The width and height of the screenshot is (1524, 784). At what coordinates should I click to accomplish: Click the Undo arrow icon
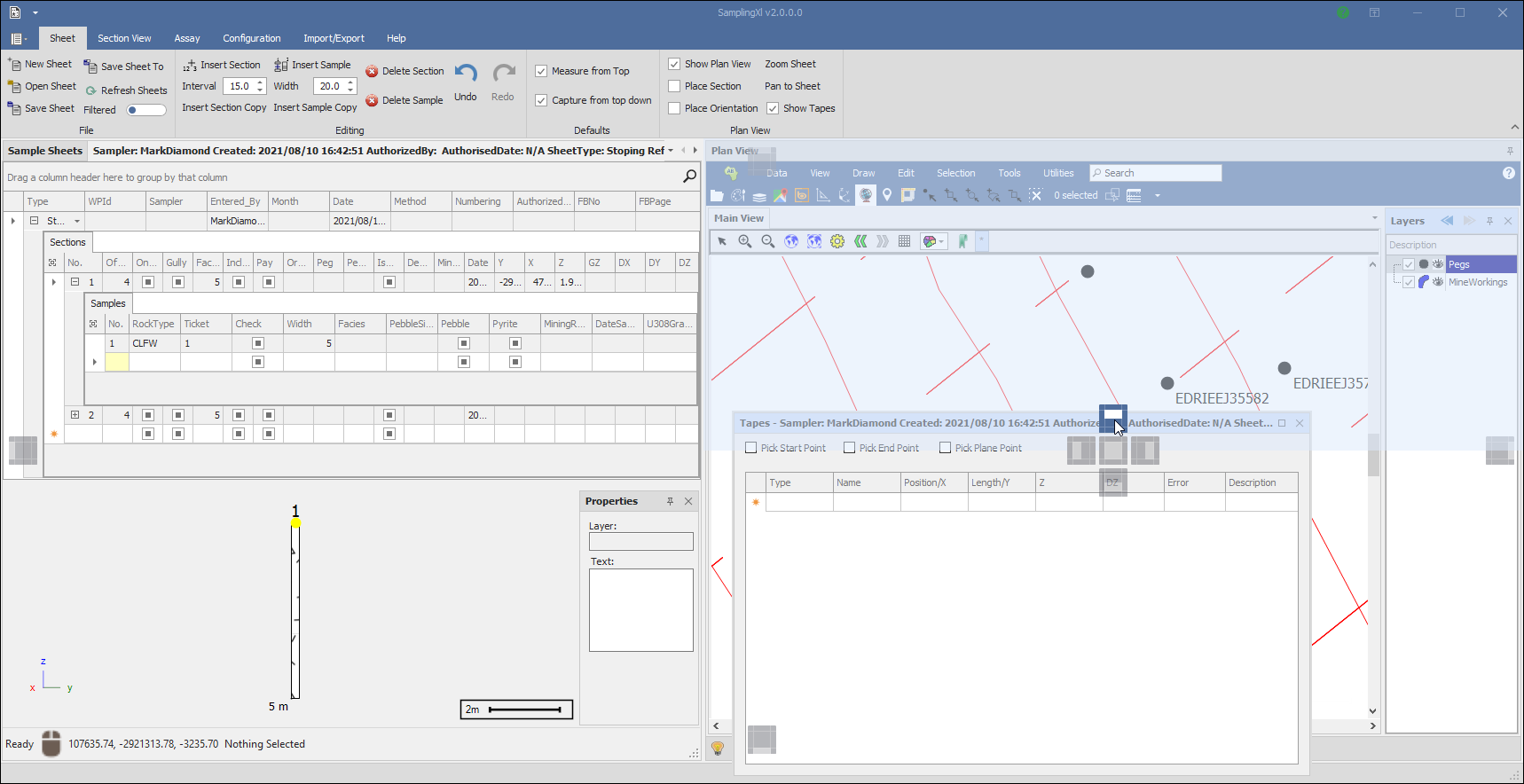point(466,73)
